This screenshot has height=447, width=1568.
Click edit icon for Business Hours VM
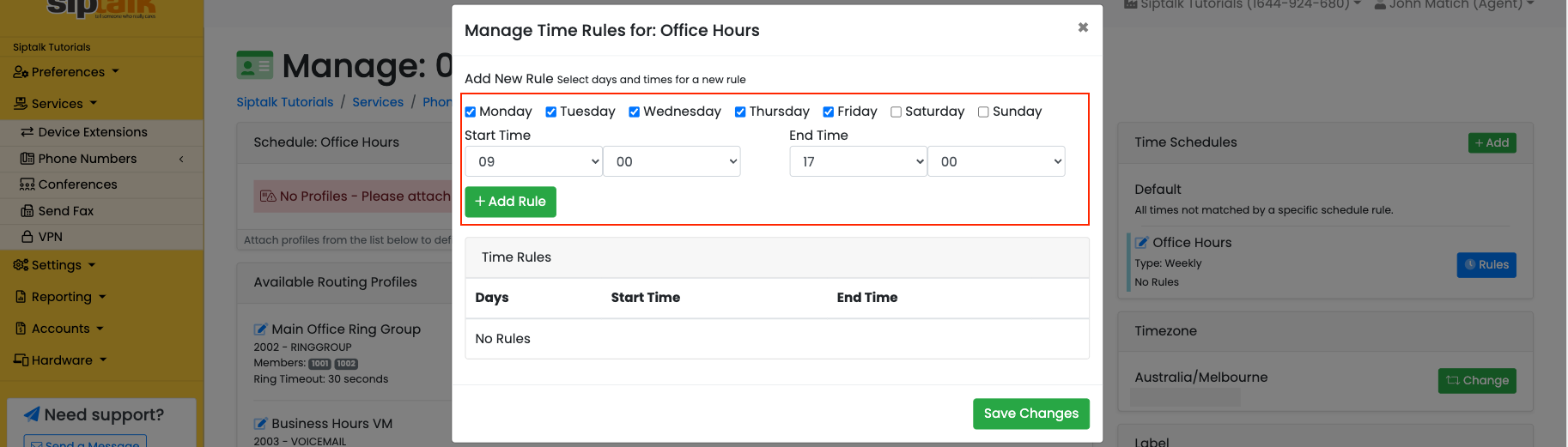click(x=260, y=424)
